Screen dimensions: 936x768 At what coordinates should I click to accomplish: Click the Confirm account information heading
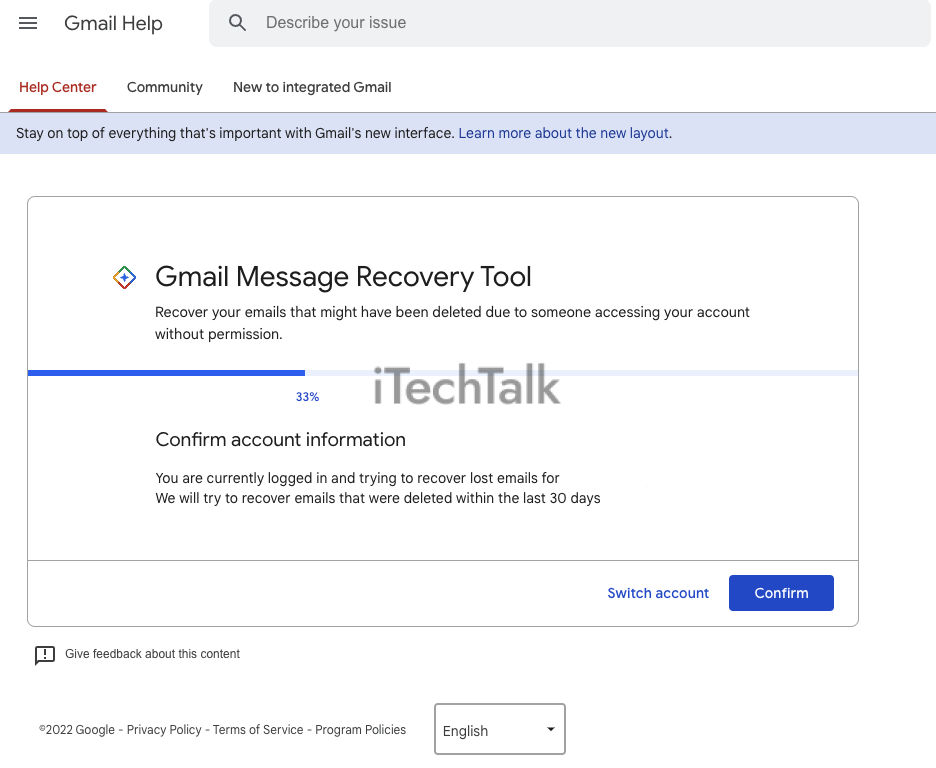tap(281, 440)
